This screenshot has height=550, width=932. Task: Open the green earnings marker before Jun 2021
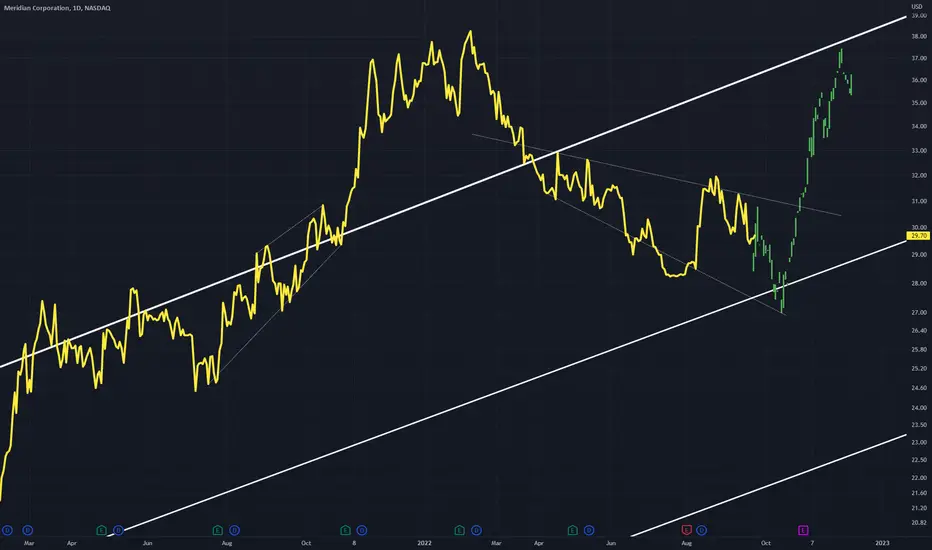tap(102, 530)
